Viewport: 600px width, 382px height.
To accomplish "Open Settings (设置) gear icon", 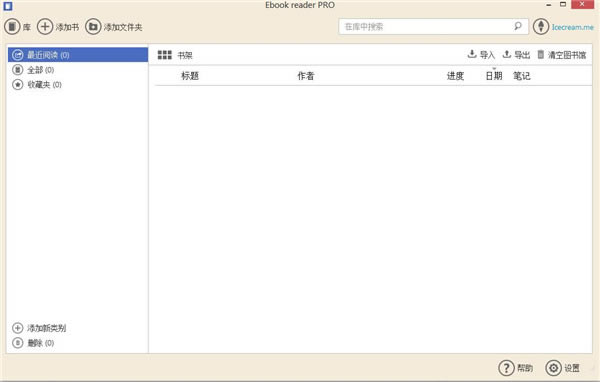I will pyautogui.click(x=553, y=368).
